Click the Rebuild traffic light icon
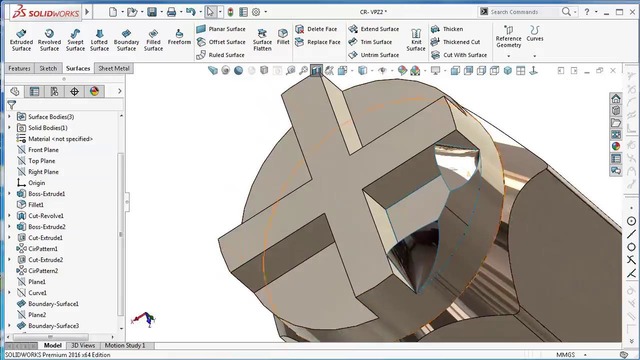640x360 pixels. (230, 12)
